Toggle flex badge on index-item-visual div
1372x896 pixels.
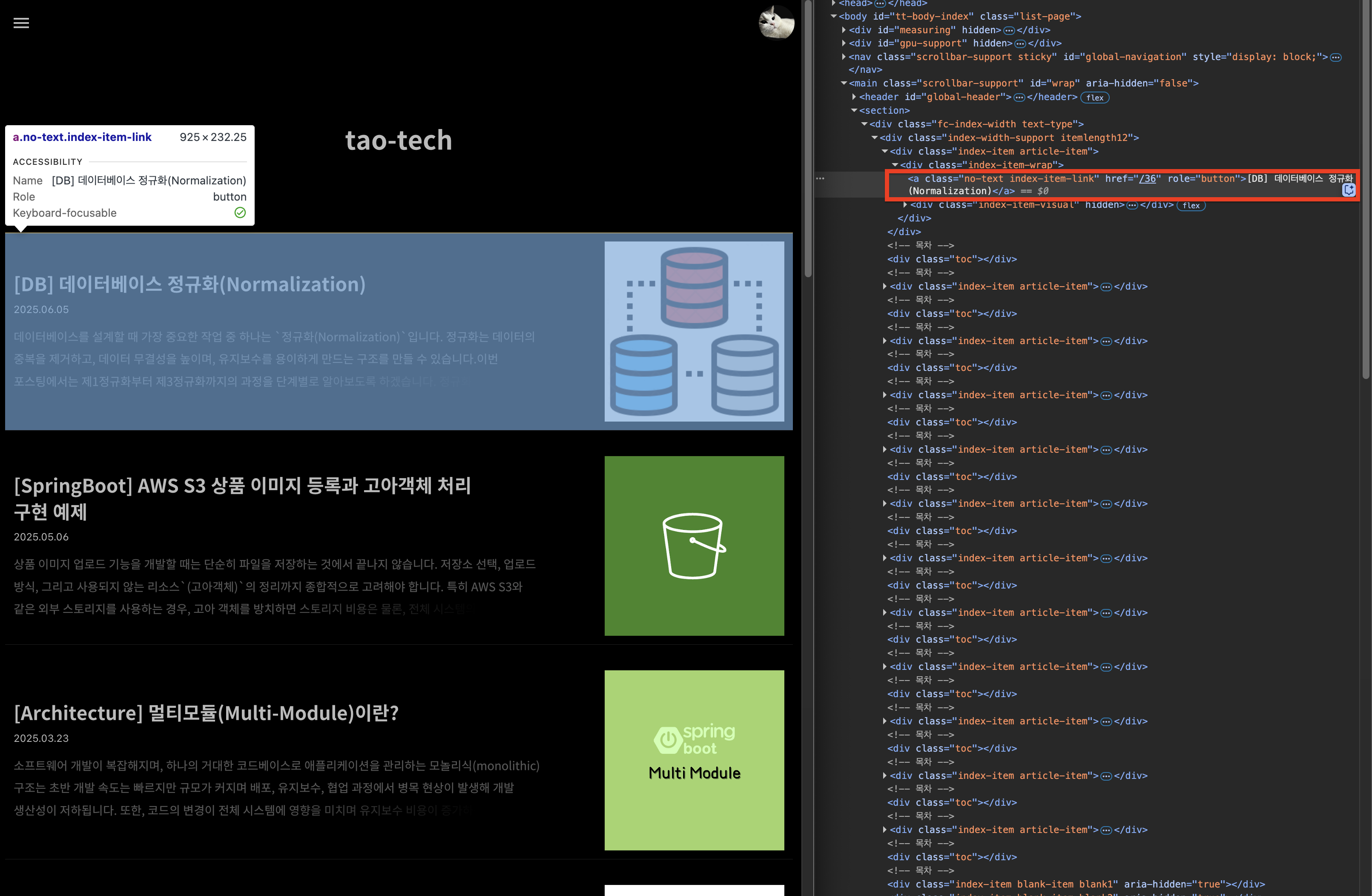pyautogui.click(x=1191, y=205)
